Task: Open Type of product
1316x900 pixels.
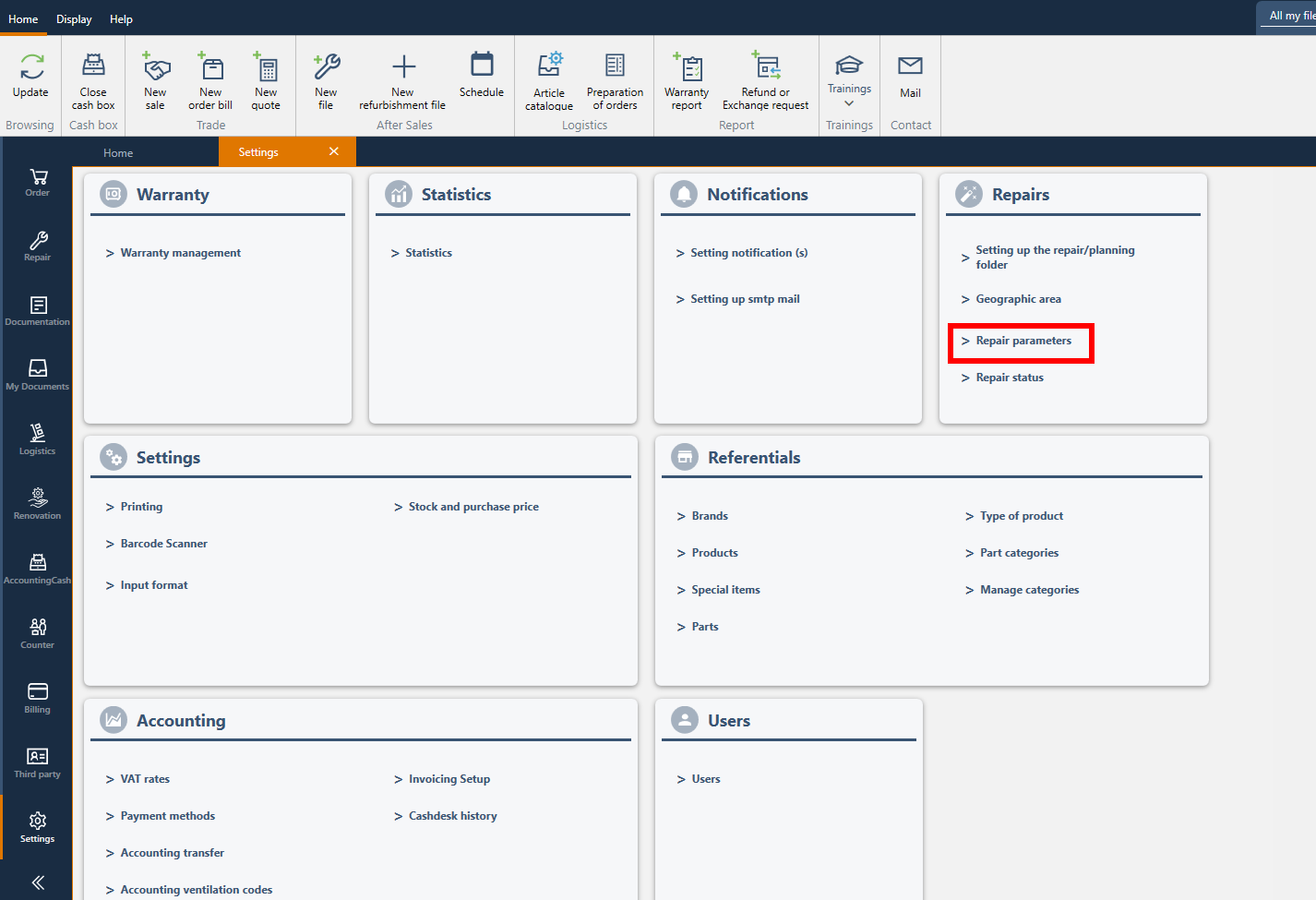Action: tap(1021, 516)
